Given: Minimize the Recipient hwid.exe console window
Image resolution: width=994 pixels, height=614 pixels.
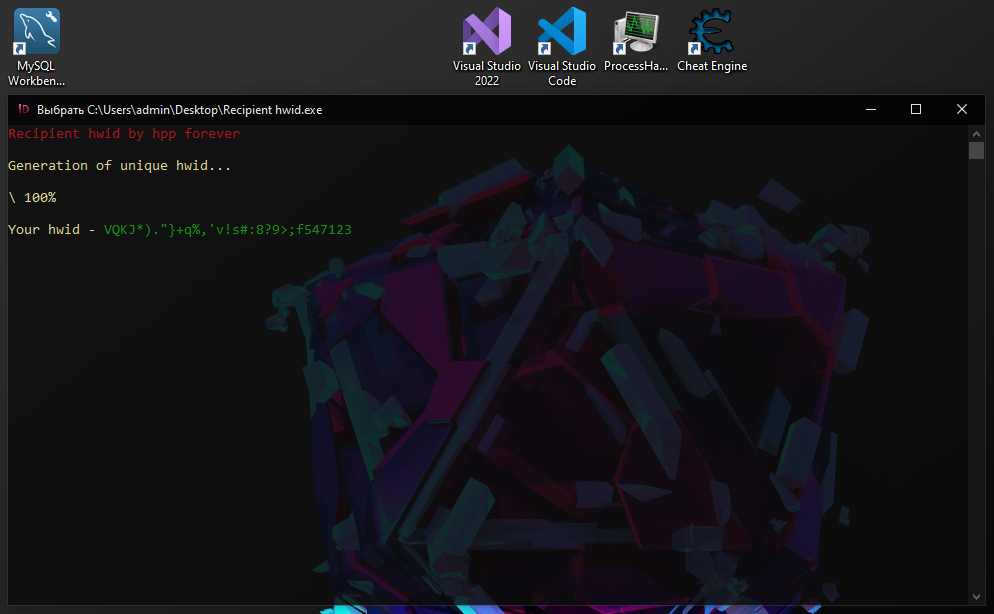Looking at the screenshot, I should pos(869,110).
